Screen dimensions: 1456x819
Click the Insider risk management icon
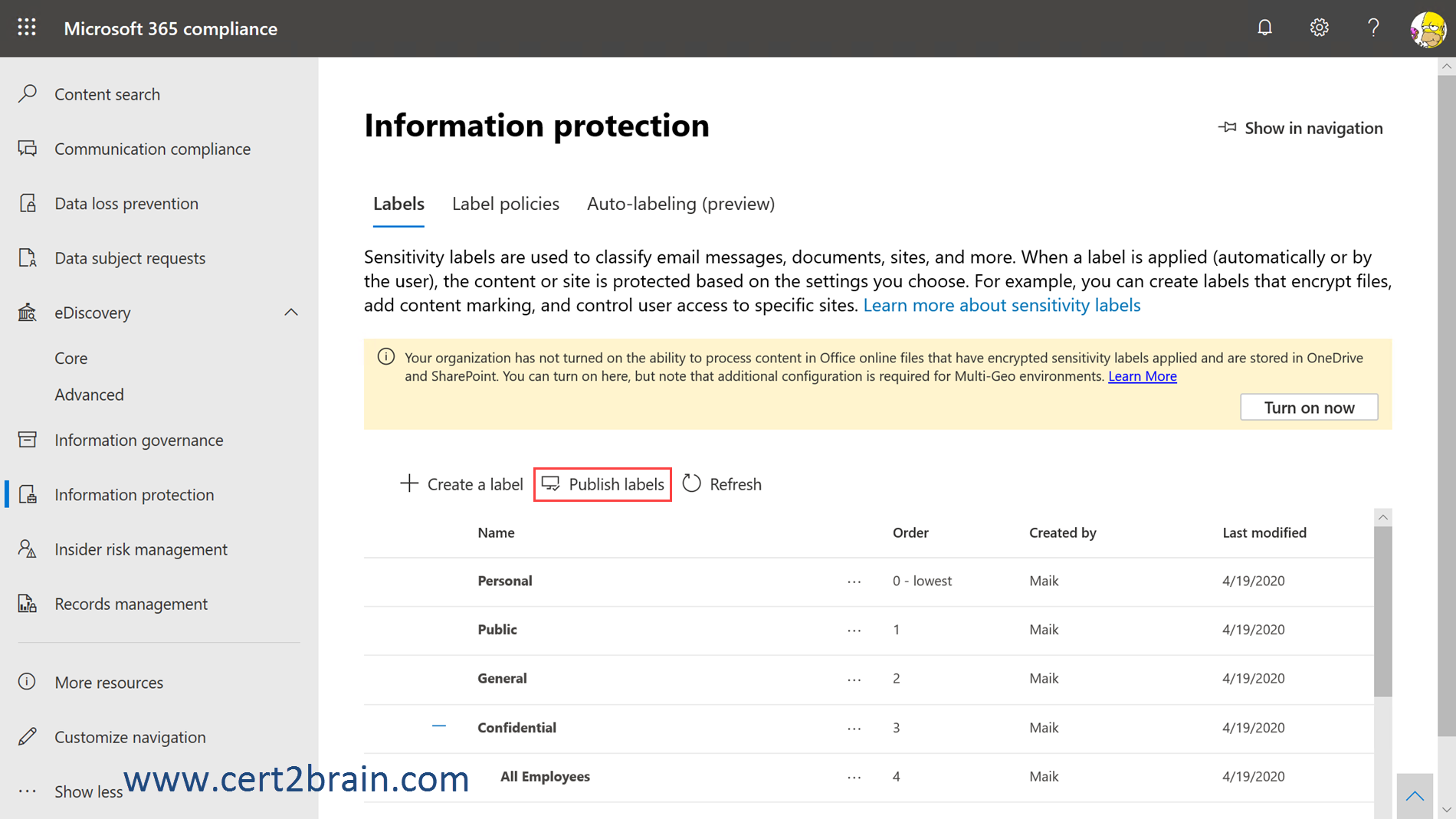pos(28,549)
